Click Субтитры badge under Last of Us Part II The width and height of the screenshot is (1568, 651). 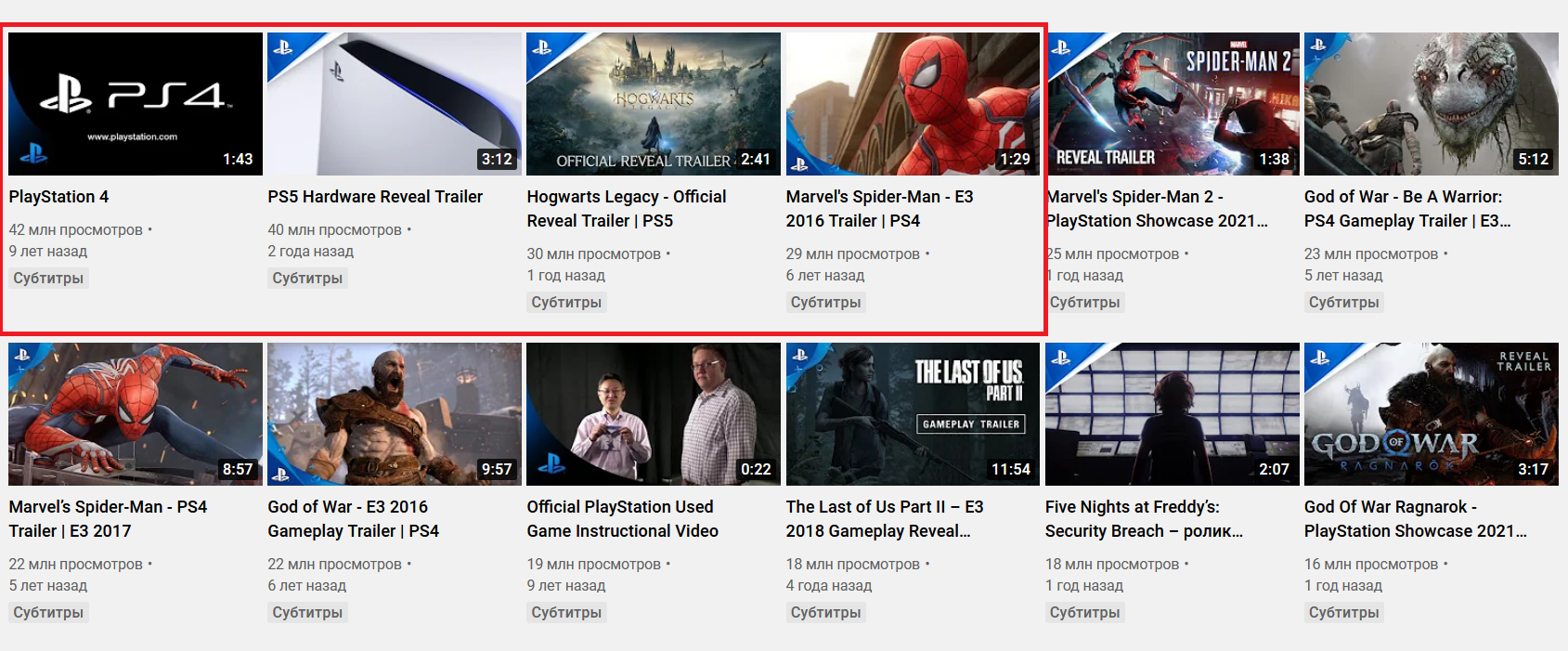coord(825,612)
